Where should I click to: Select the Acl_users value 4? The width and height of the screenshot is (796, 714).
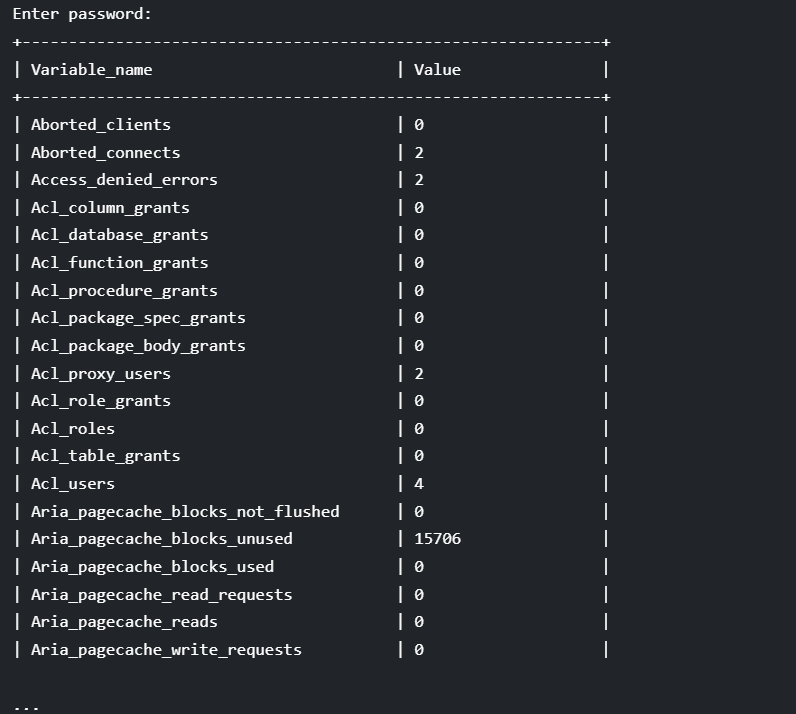tap(419, 483)
